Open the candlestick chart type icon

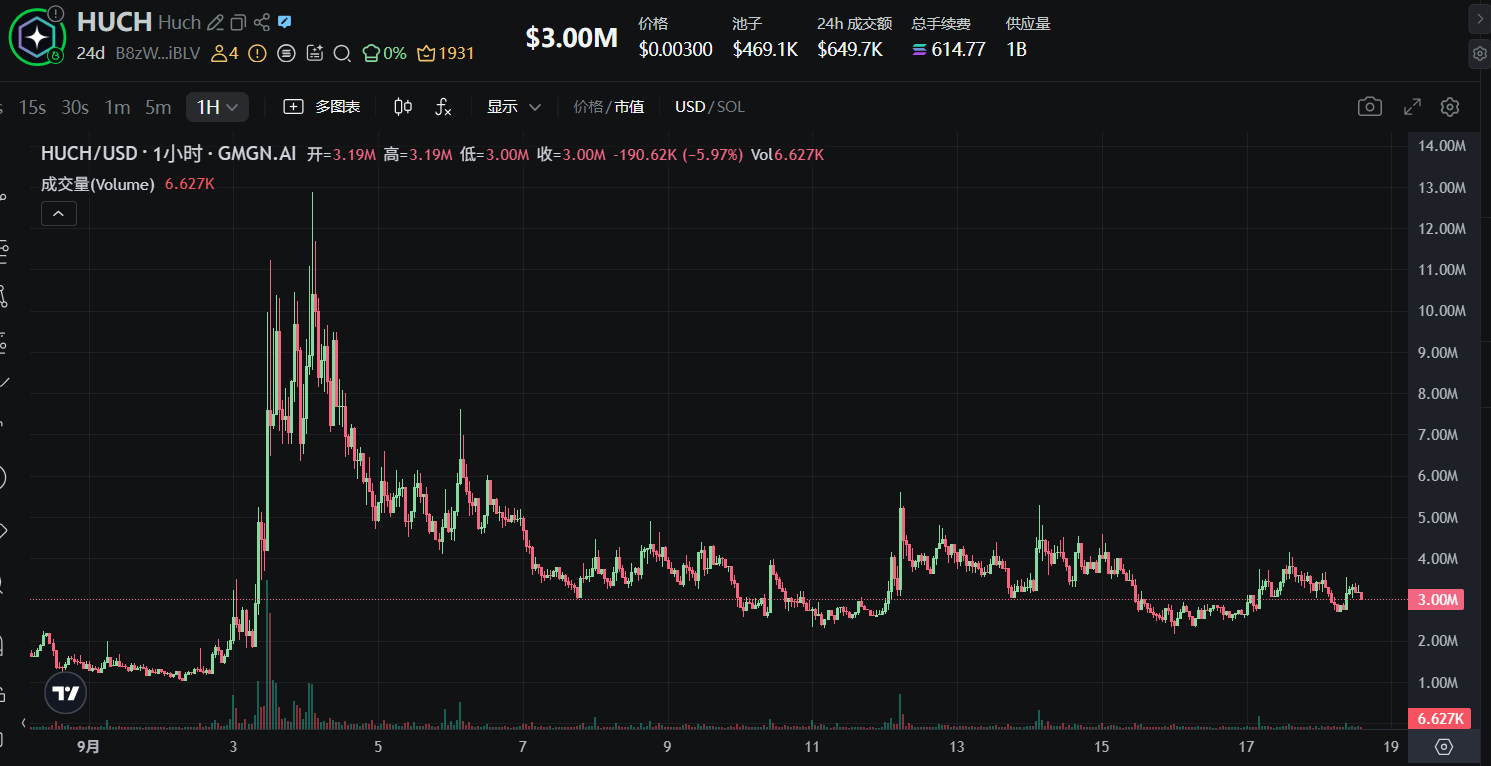tap(403, 107)
